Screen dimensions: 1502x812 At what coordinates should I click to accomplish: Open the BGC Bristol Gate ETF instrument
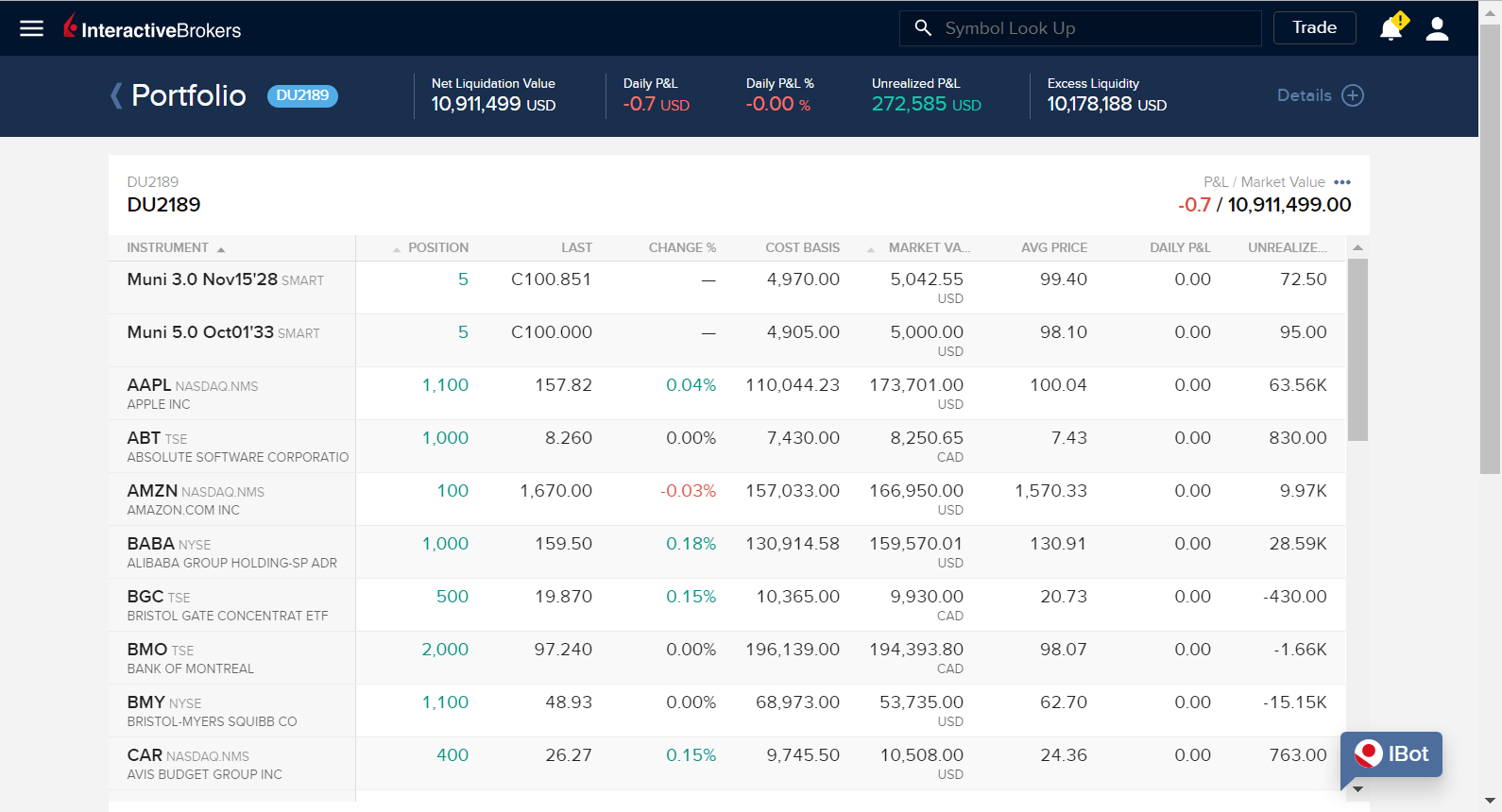(x=145, y=597)
